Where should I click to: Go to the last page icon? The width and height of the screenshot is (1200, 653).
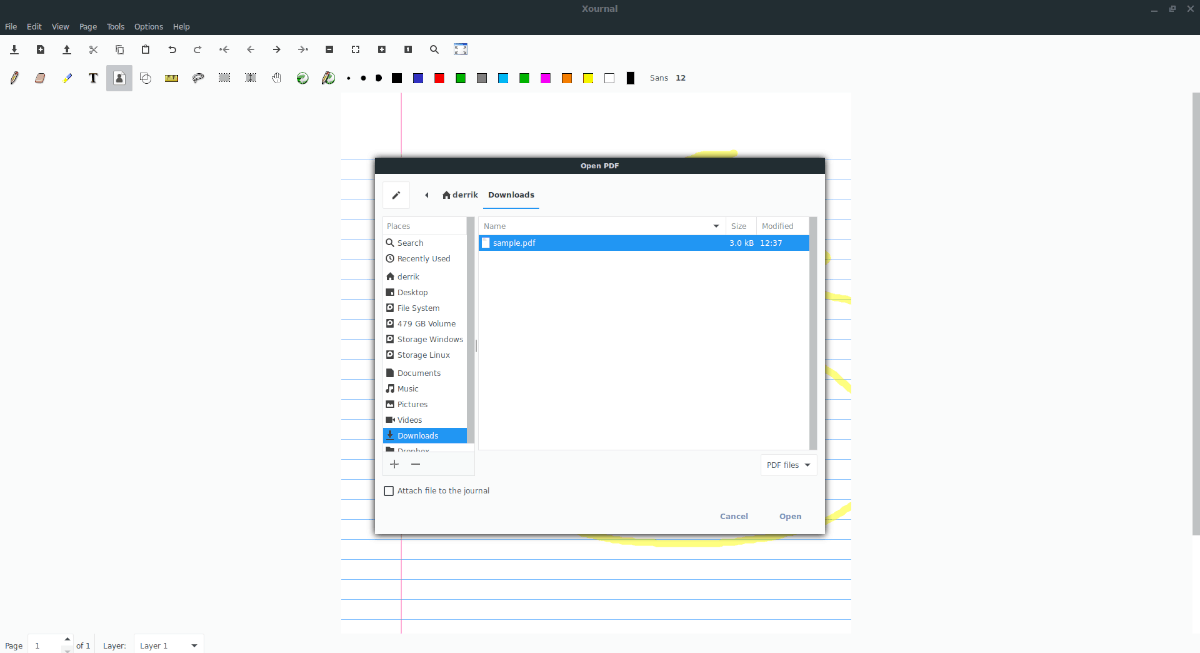coord(303,49)
